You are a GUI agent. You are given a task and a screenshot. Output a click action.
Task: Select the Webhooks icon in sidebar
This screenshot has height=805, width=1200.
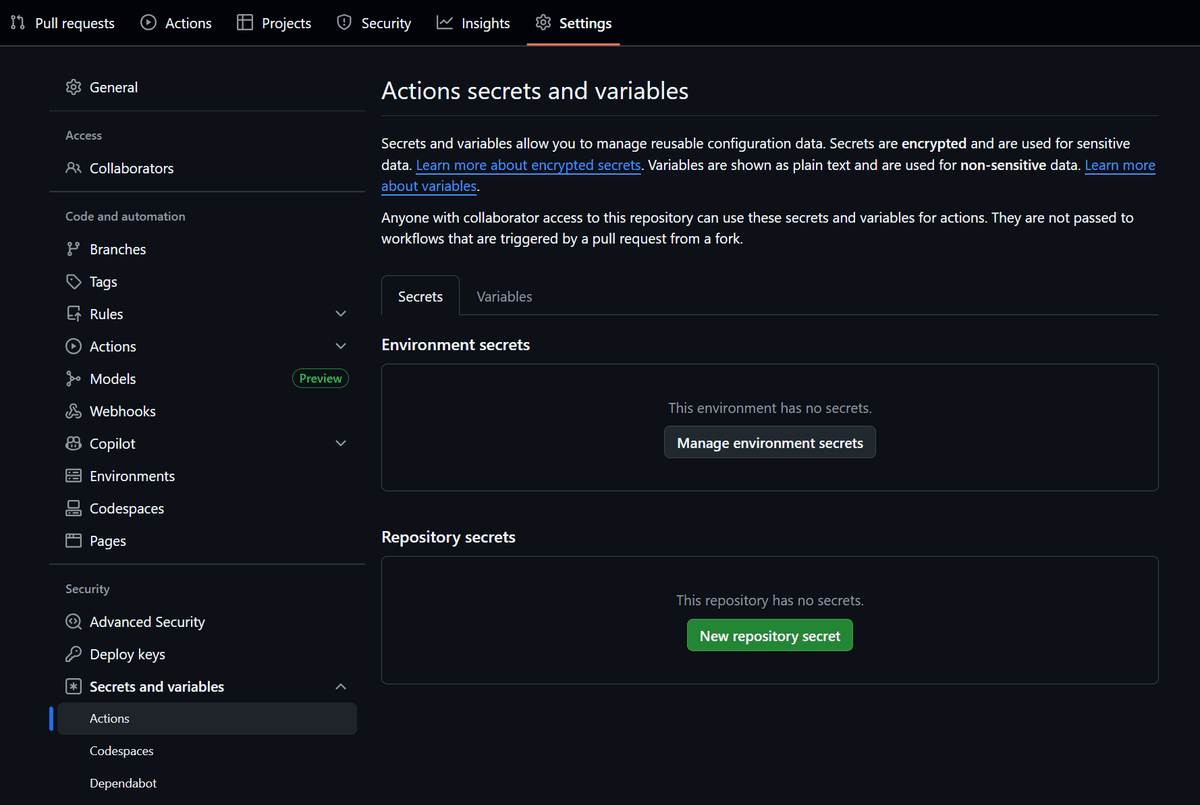(x=73, y=410)
